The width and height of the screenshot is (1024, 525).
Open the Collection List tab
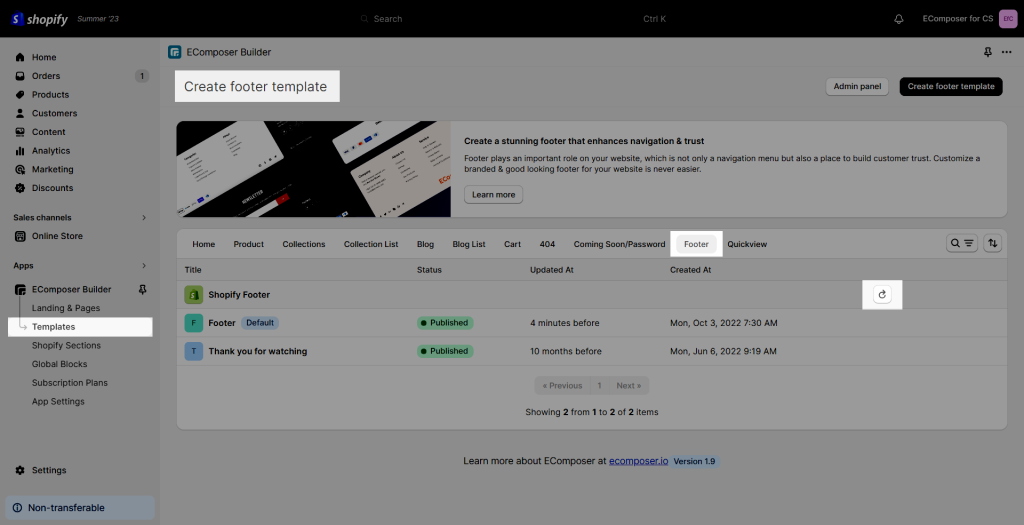coord(371,244)
